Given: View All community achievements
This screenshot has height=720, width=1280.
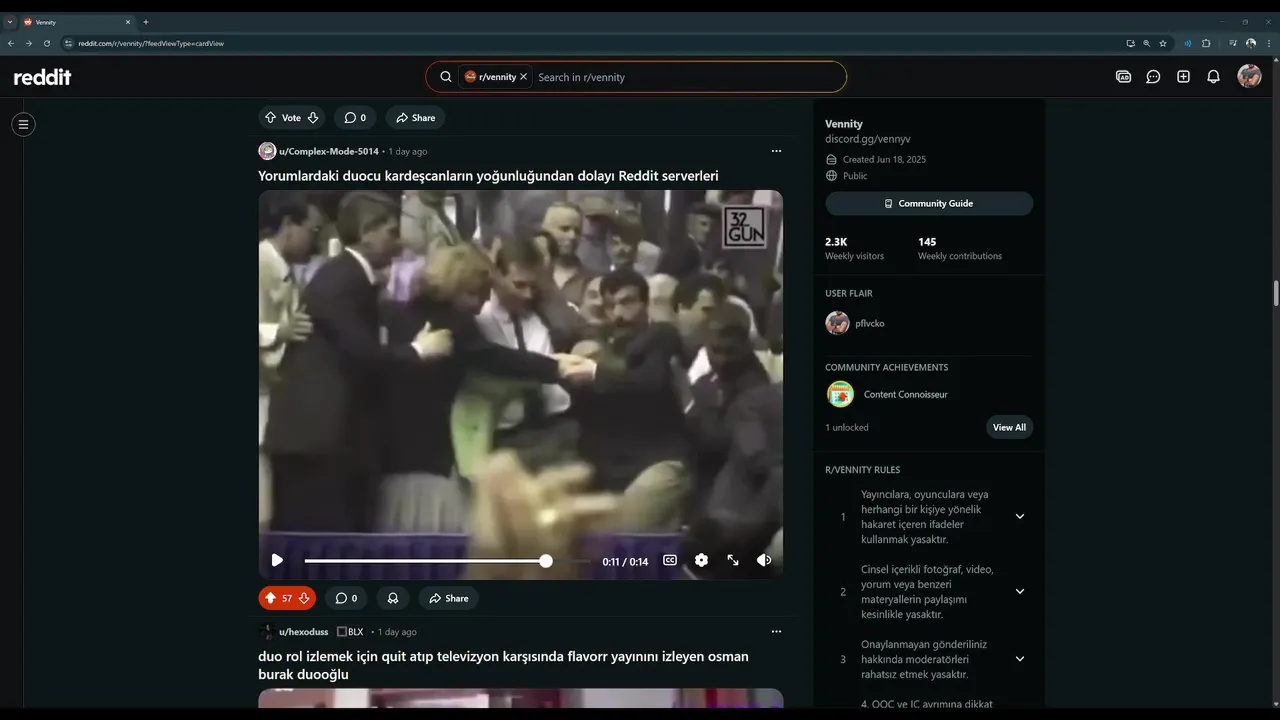Looking at the screenshot, I should 1009,427.
